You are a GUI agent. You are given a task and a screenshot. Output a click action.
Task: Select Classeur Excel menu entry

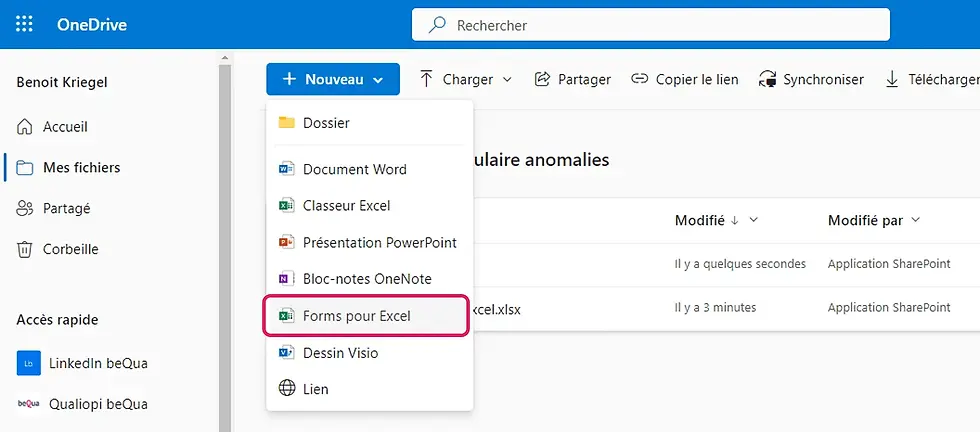click(x=369, y=205)
